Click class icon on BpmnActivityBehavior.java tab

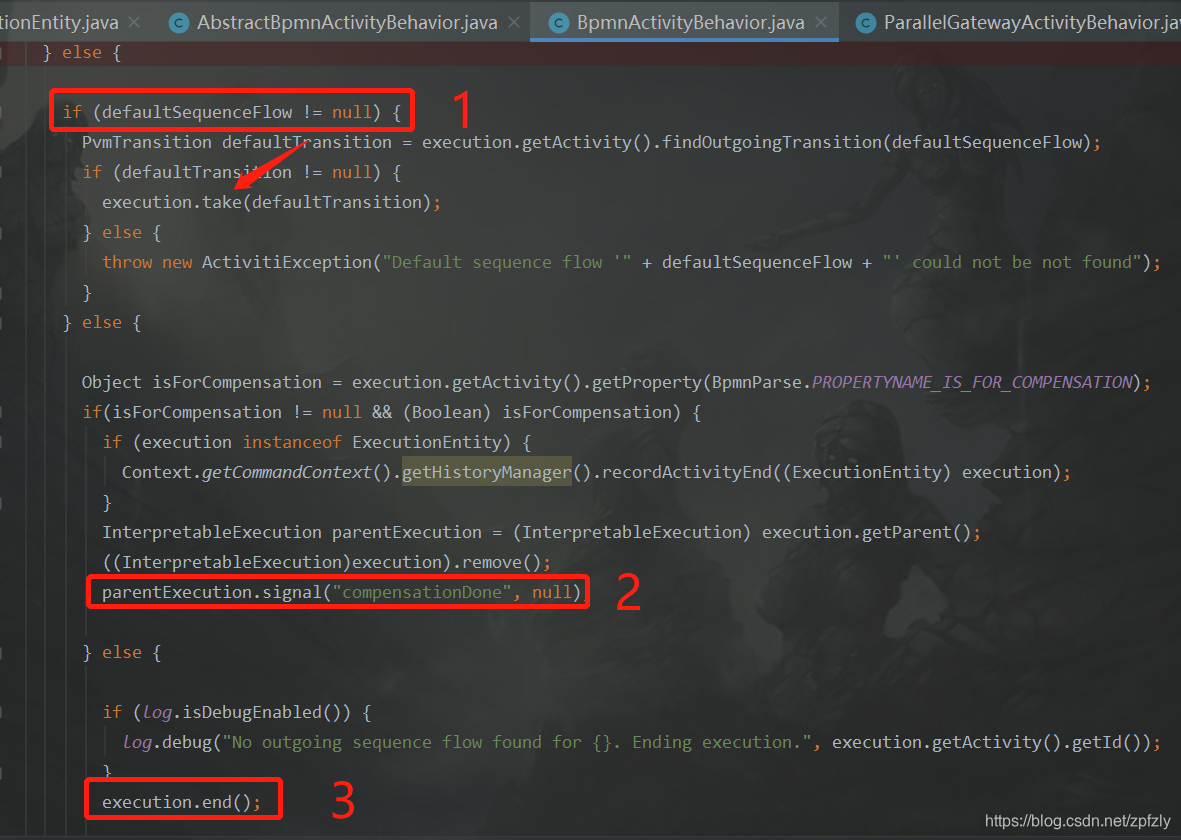(x=558, y=23)
